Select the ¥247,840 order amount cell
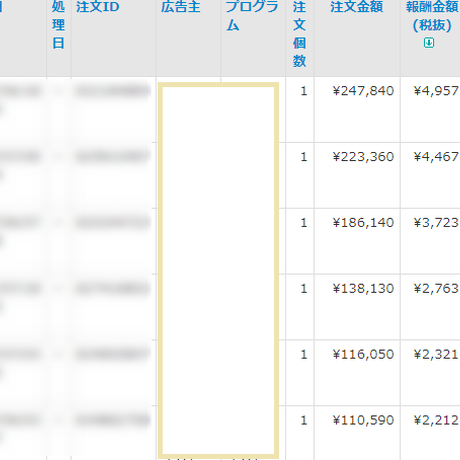The height and width of the screenshot is (460, 460). click(363, 91)
